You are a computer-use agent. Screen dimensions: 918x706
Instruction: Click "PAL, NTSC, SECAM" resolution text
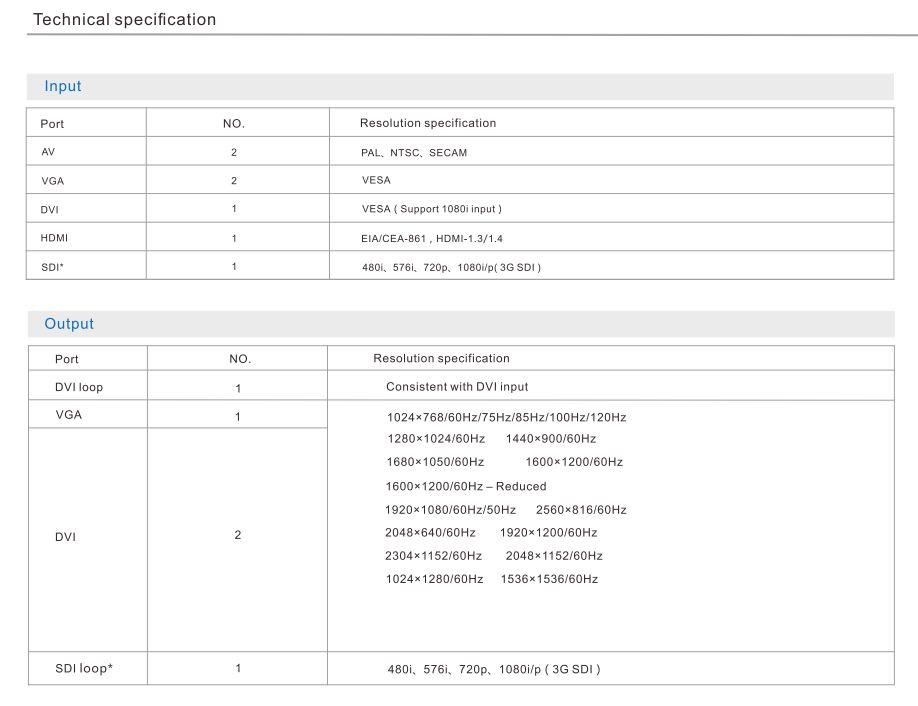414,153
